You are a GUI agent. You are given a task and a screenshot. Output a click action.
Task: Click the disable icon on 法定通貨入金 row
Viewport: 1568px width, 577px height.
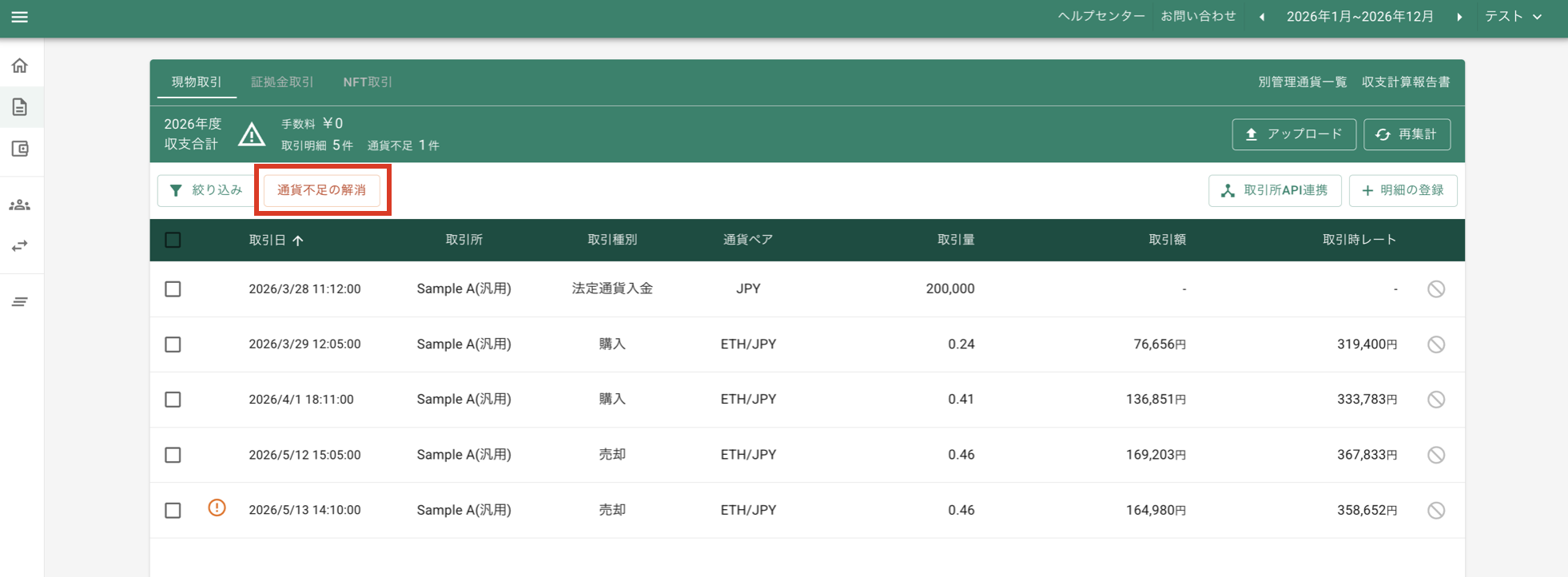[1436, 289]
